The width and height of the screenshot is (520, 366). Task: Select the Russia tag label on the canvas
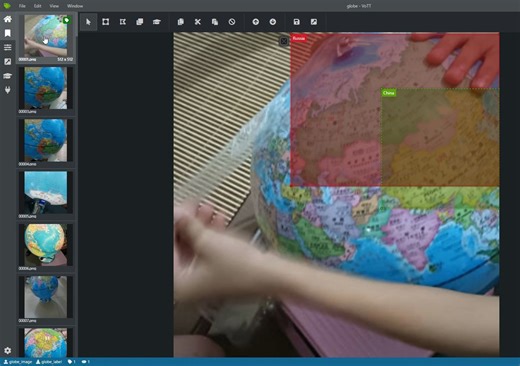pyautogui.click(x=299, y=38)
